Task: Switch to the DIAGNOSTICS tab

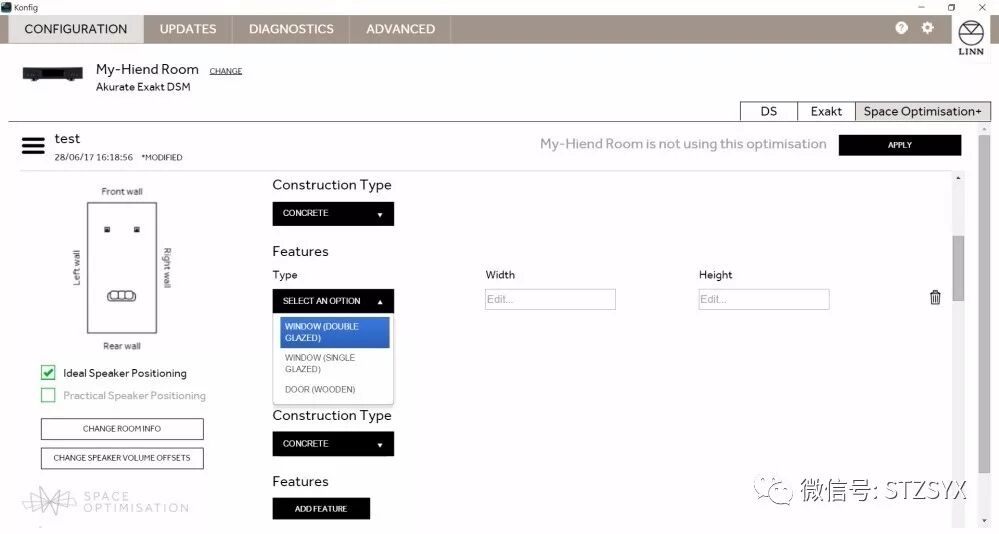Action: 291,29
